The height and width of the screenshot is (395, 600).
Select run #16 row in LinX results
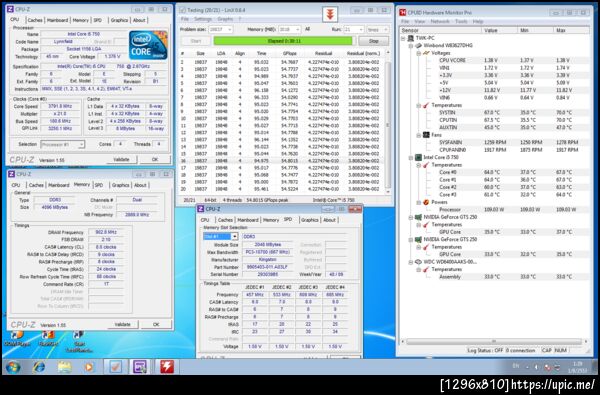click(x=281, y=161)
